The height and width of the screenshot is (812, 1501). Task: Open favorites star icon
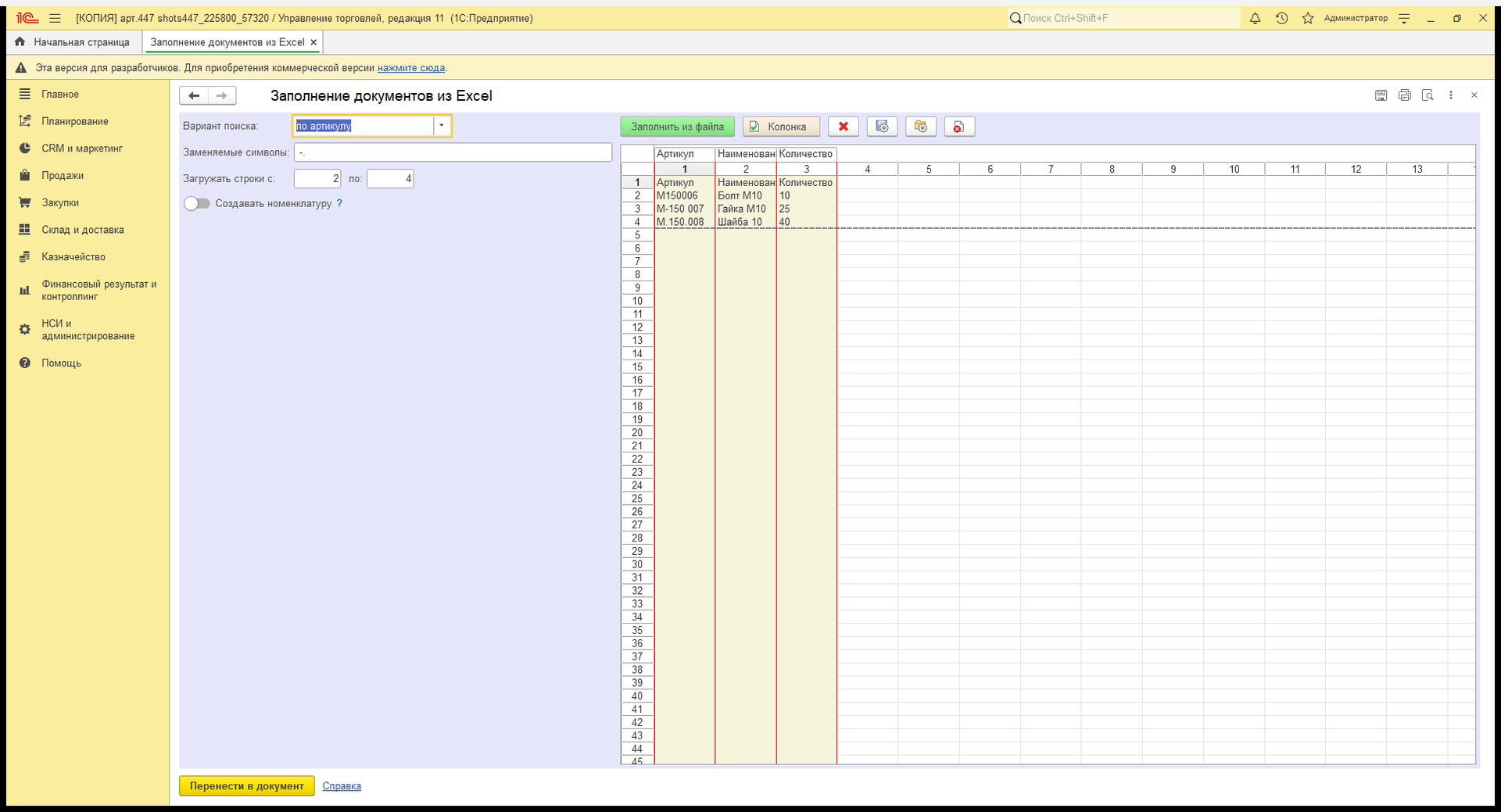pos(1308,18)
